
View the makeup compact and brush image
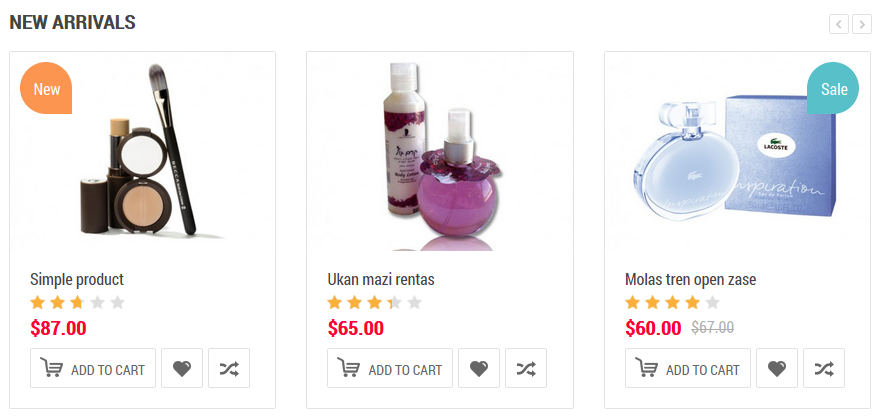click(x=143, y=151)
